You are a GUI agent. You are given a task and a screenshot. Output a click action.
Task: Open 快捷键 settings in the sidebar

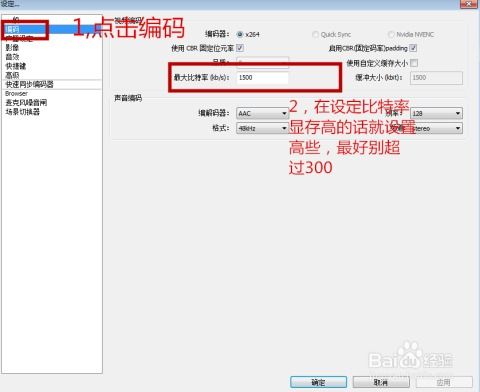tap(16, 66)
